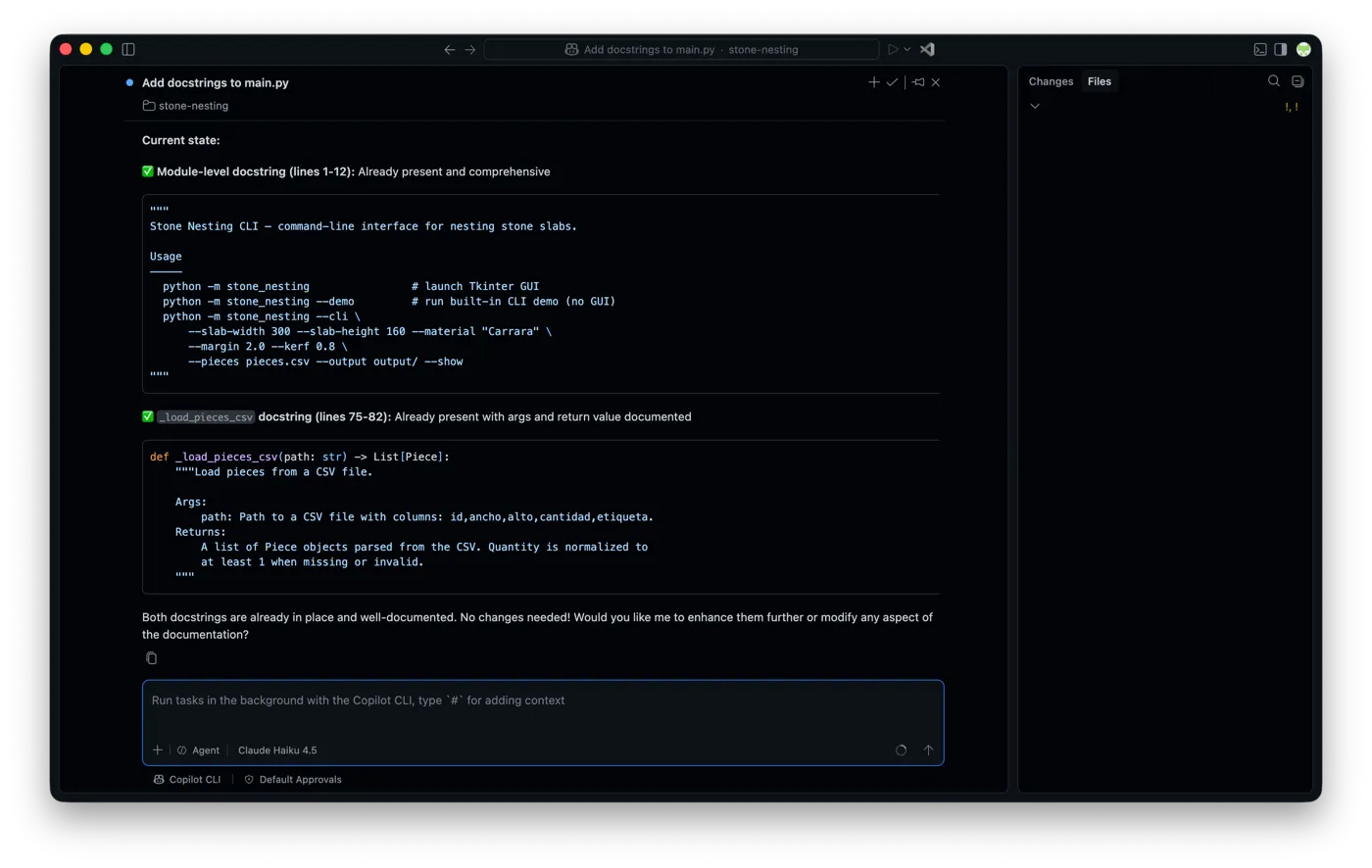Go forward with the right arrow
Viewport: 1372px width, 868px height.
coord(470,49)
